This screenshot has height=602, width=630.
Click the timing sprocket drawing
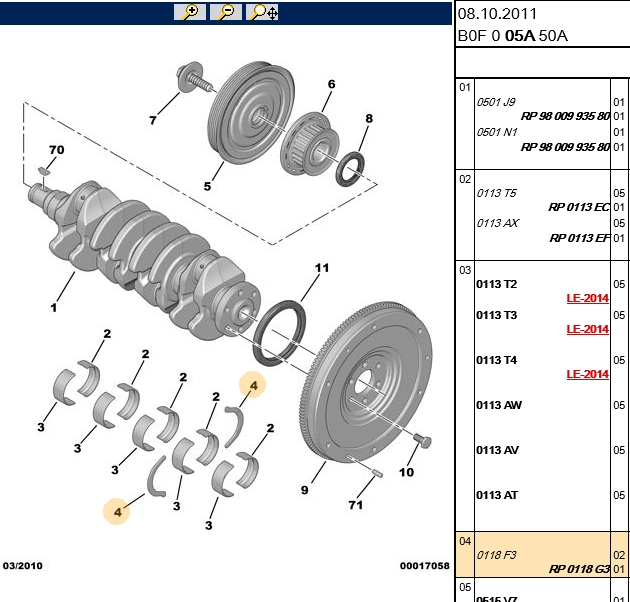click(309, 144)
